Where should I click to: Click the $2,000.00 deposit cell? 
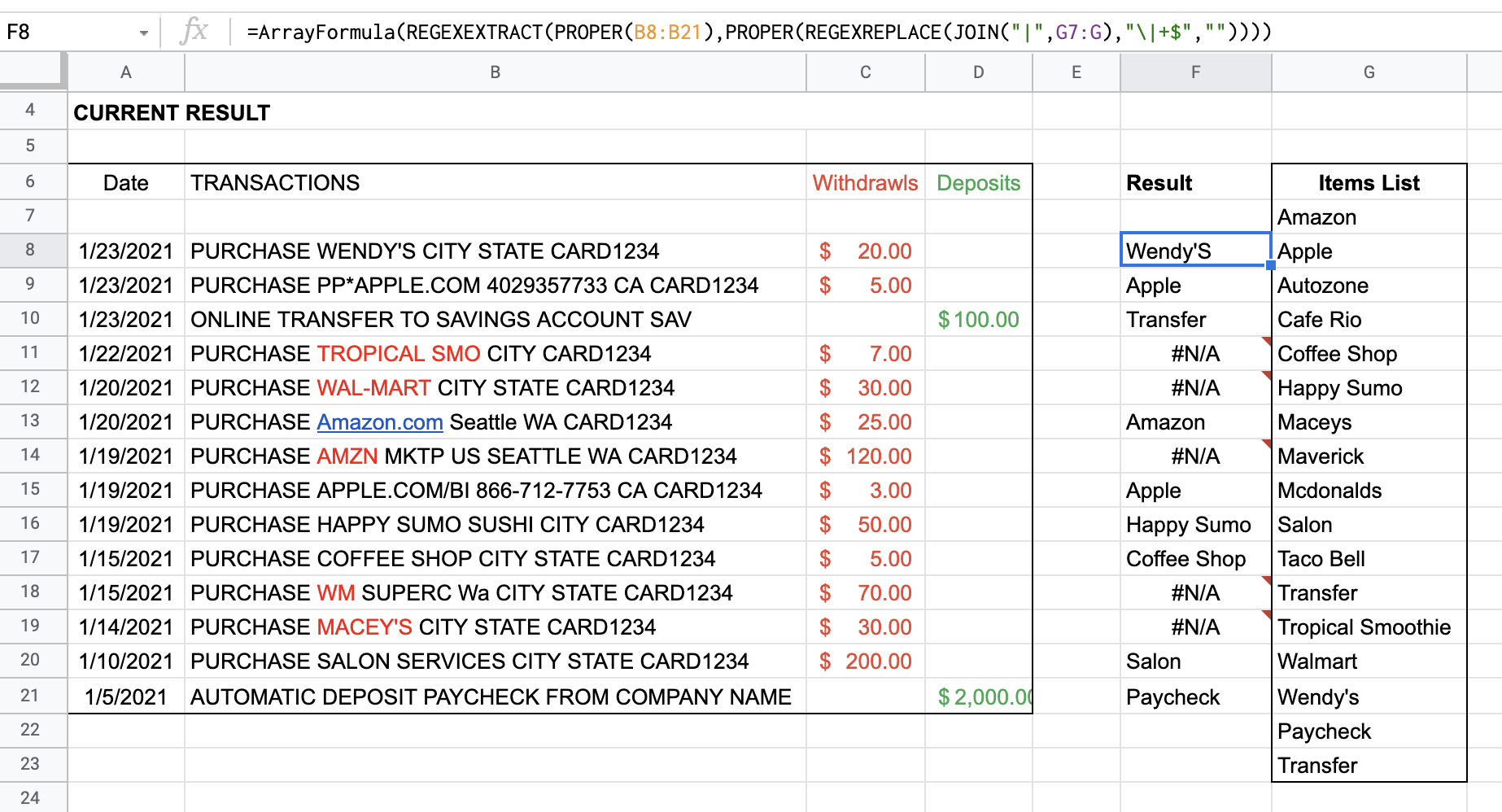point(979,696)
